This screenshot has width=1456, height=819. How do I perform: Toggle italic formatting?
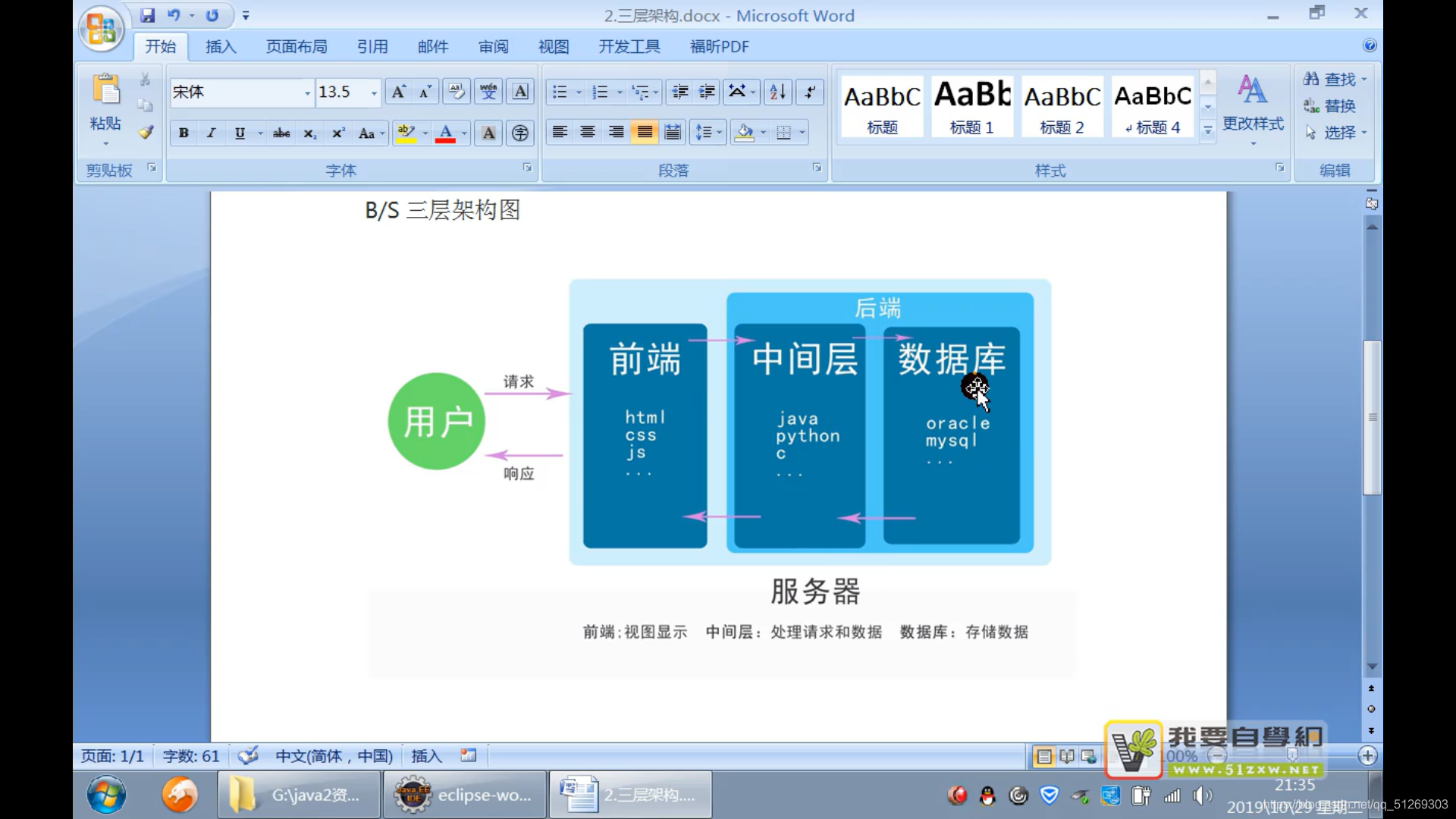pos(212,133)
